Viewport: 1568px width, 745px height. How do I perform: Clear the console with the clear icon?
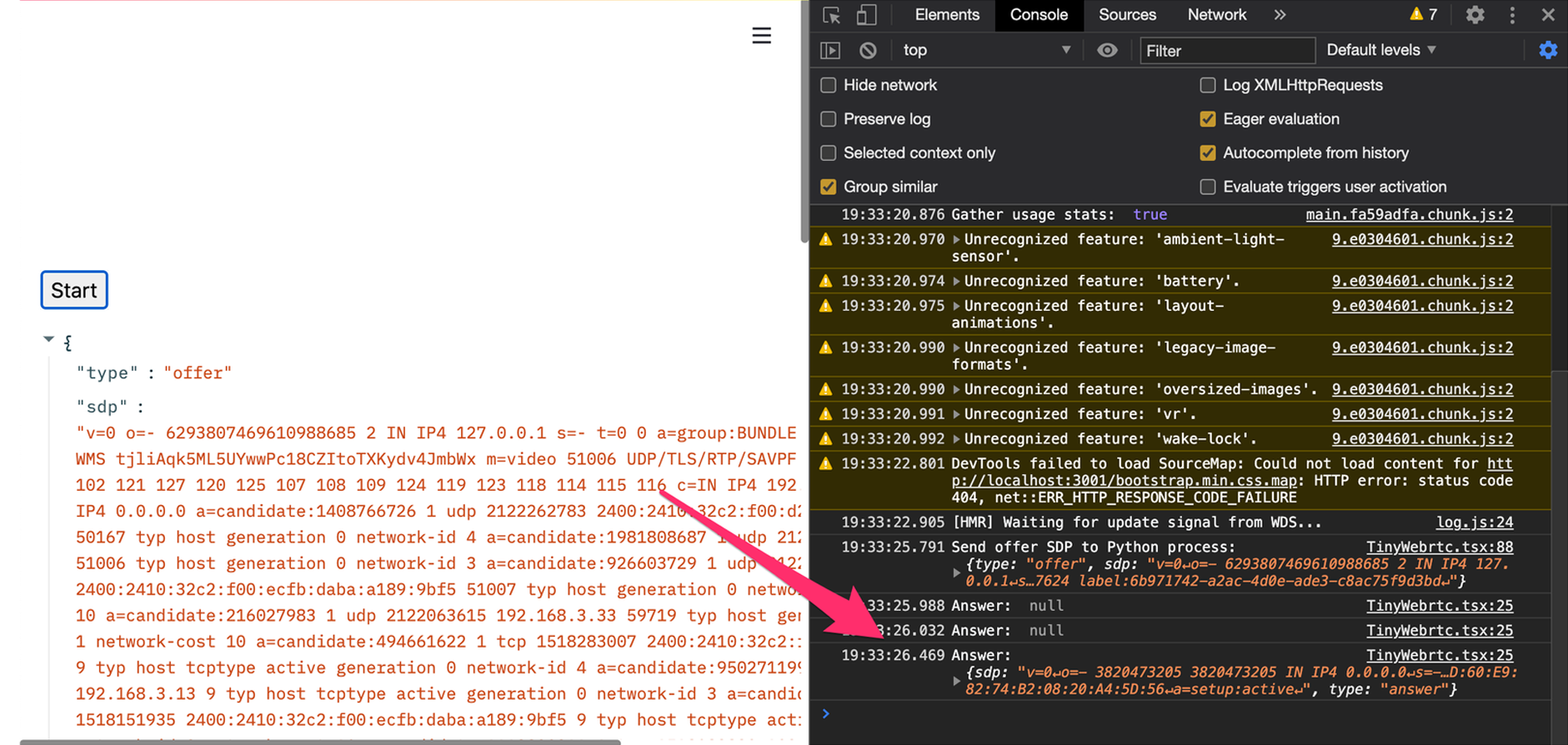click(x=868, y=51)
